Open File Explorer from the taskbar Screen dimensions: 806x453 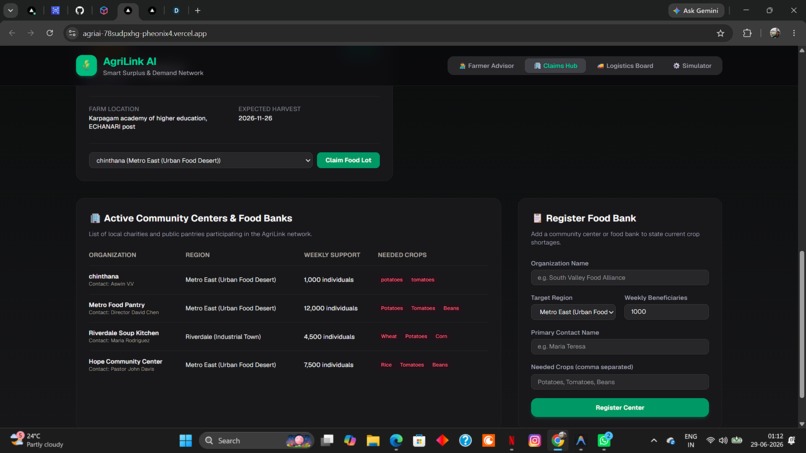click(373, 441)
